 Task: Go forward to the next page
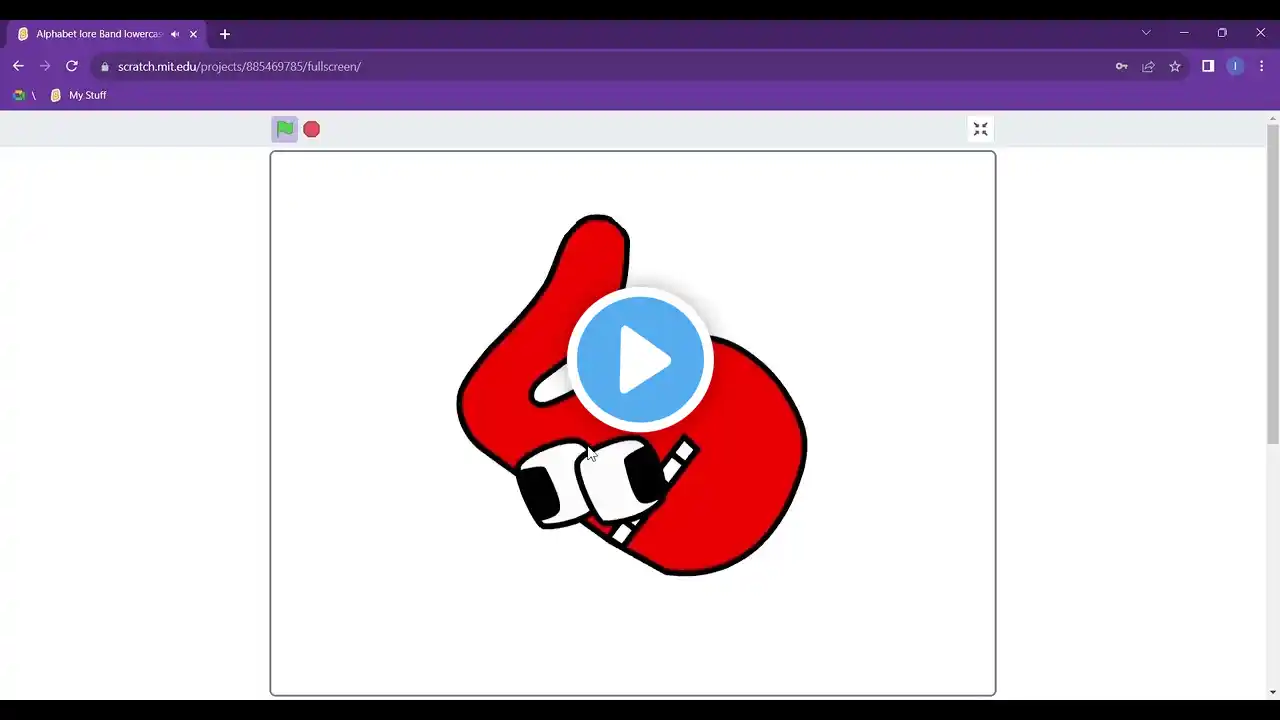(x=45, y=66)
